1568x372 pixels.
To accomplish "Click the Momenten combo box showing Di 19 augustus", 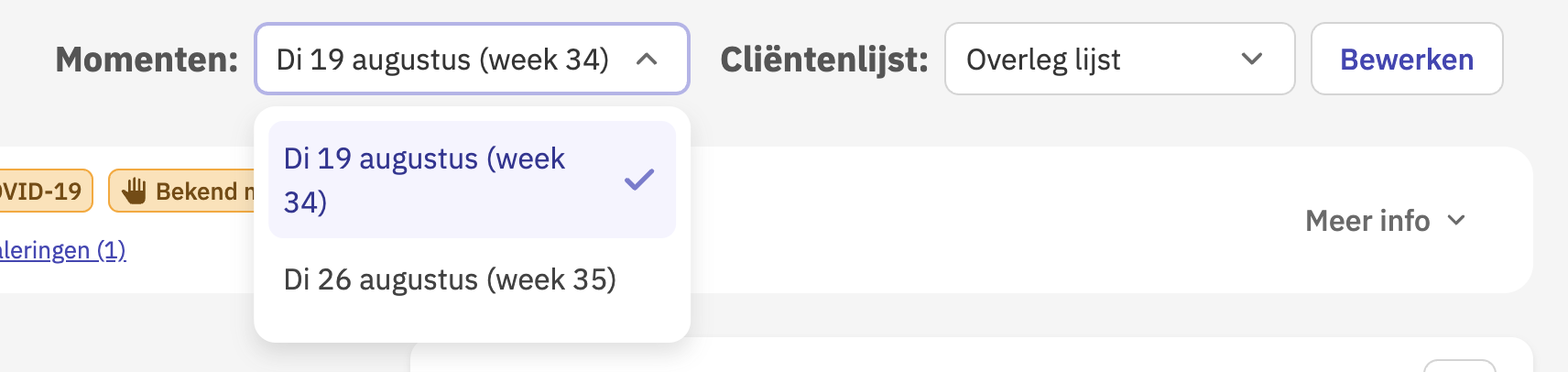I will point(472,59).
